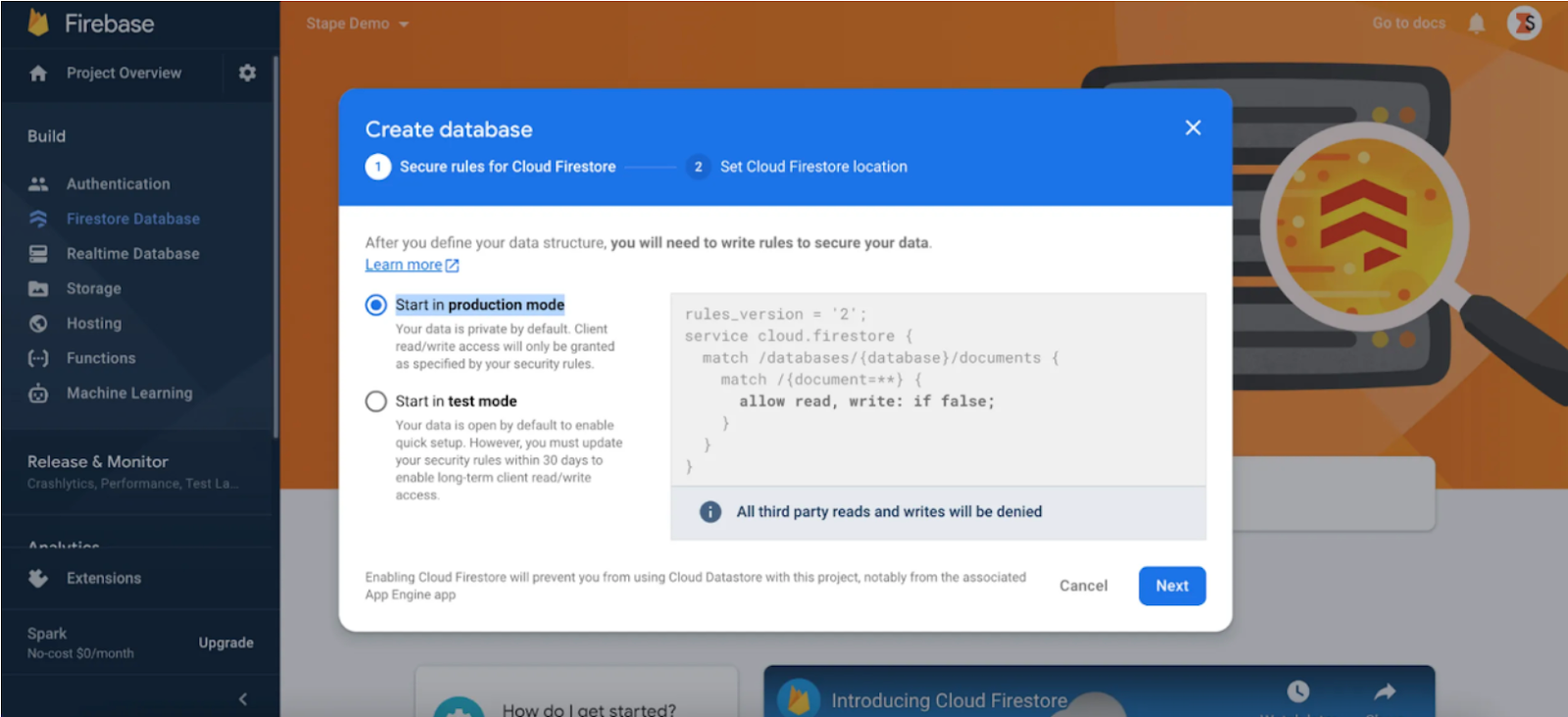Image resolution: width=1568 pixels, height=717 pixels.
Task: Click the Cancel button
Action: coord(1083,586)
